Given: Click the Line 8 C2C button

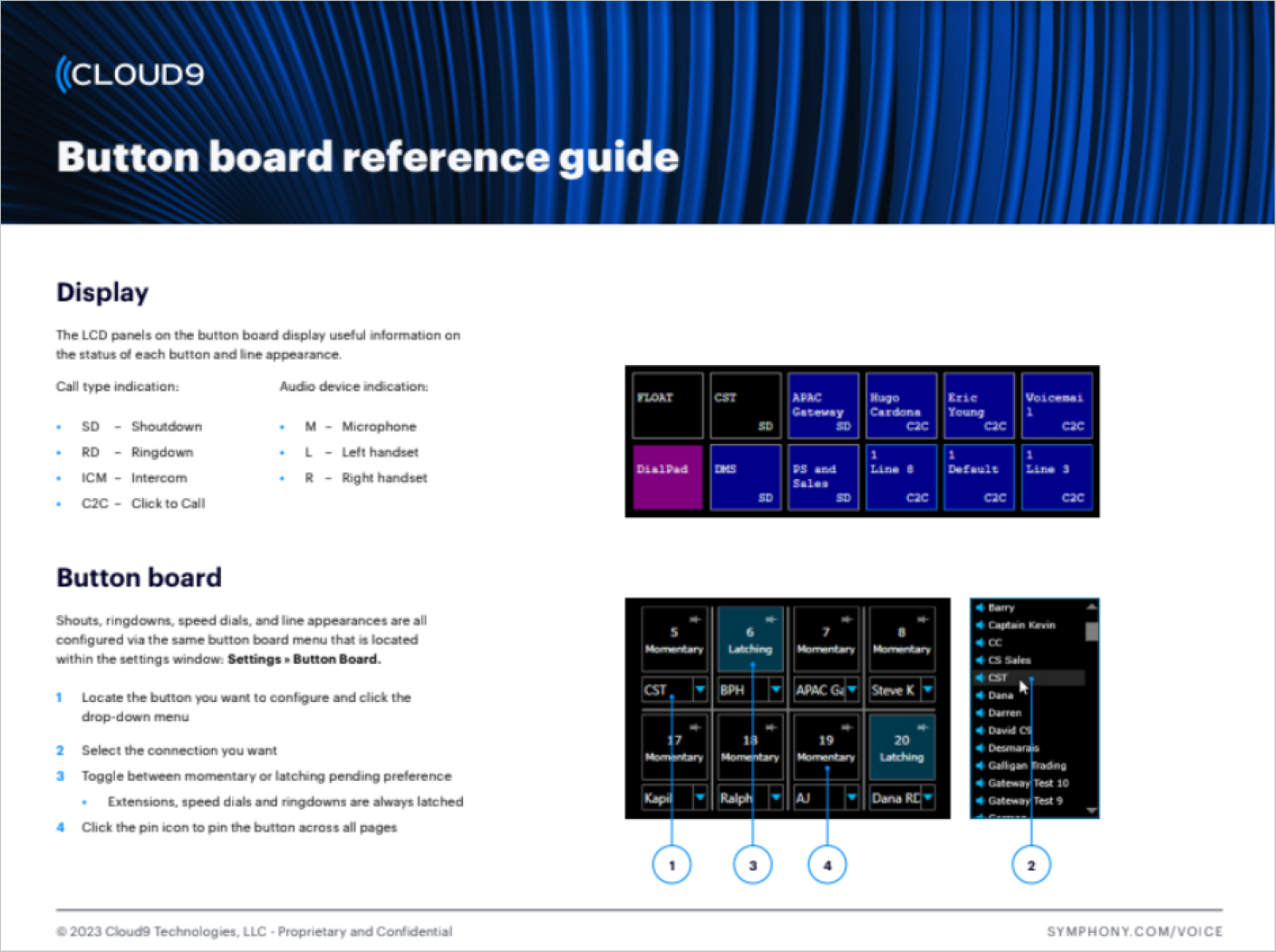Looking at the screenshot, I should [x=902, y=477].
